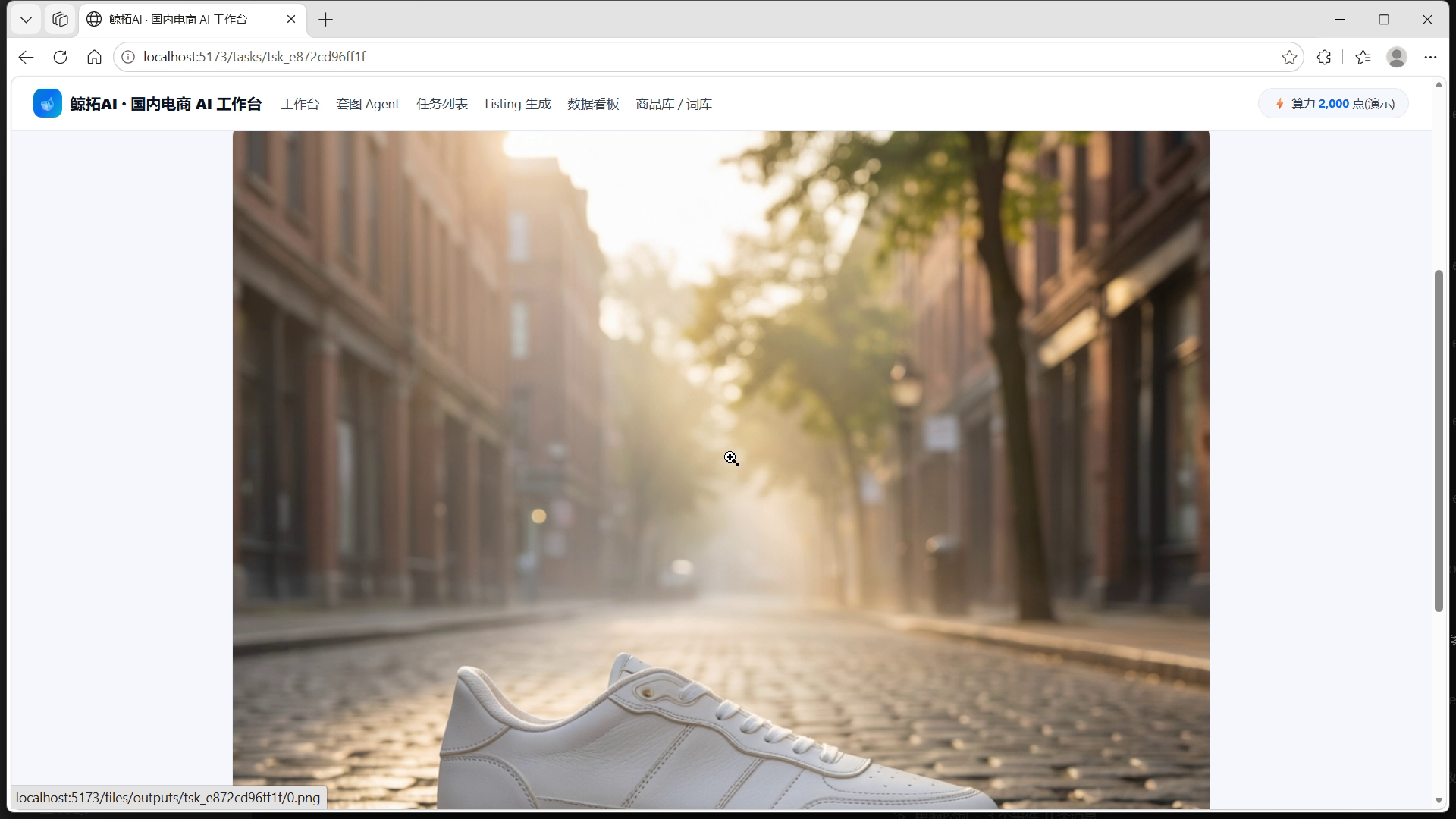Click the 鲸拓AI whale logo icon
This screenshot has width=1456, height=819.
click(x=47, y=104)
